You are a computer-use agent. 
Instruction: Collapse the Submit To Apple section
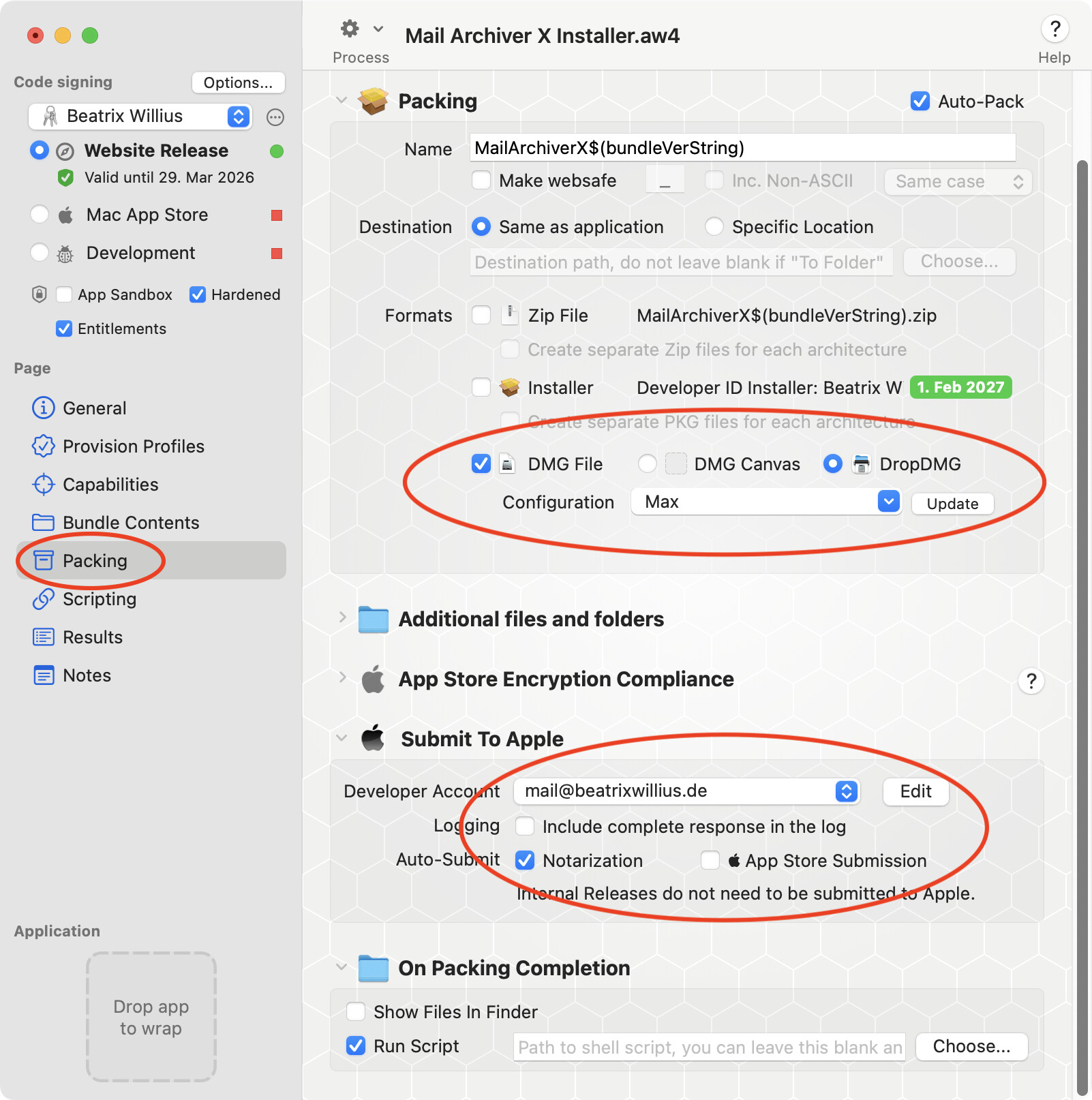[342, 738]
